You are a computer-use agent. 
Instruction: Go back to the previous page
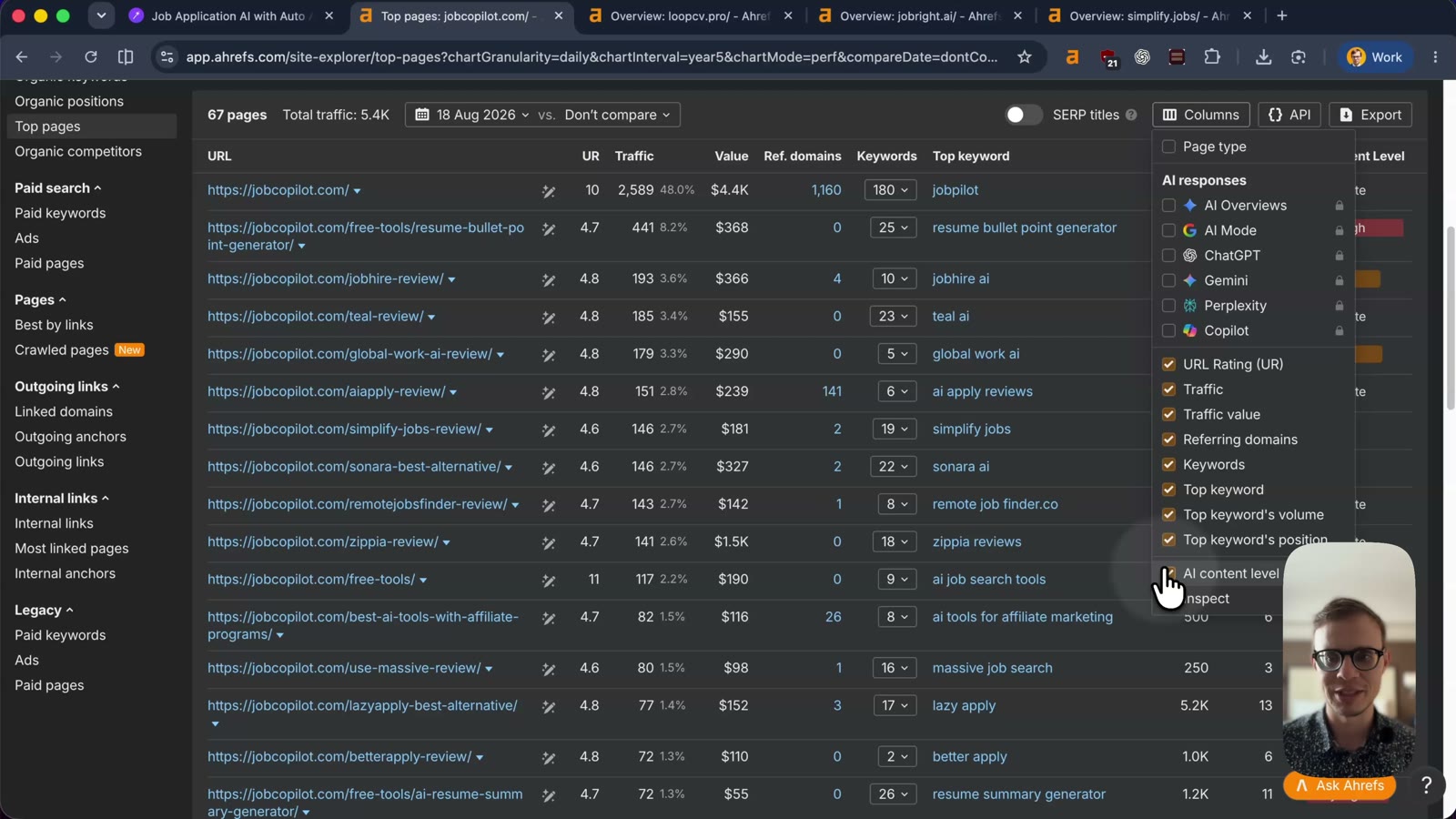(22, 57)
